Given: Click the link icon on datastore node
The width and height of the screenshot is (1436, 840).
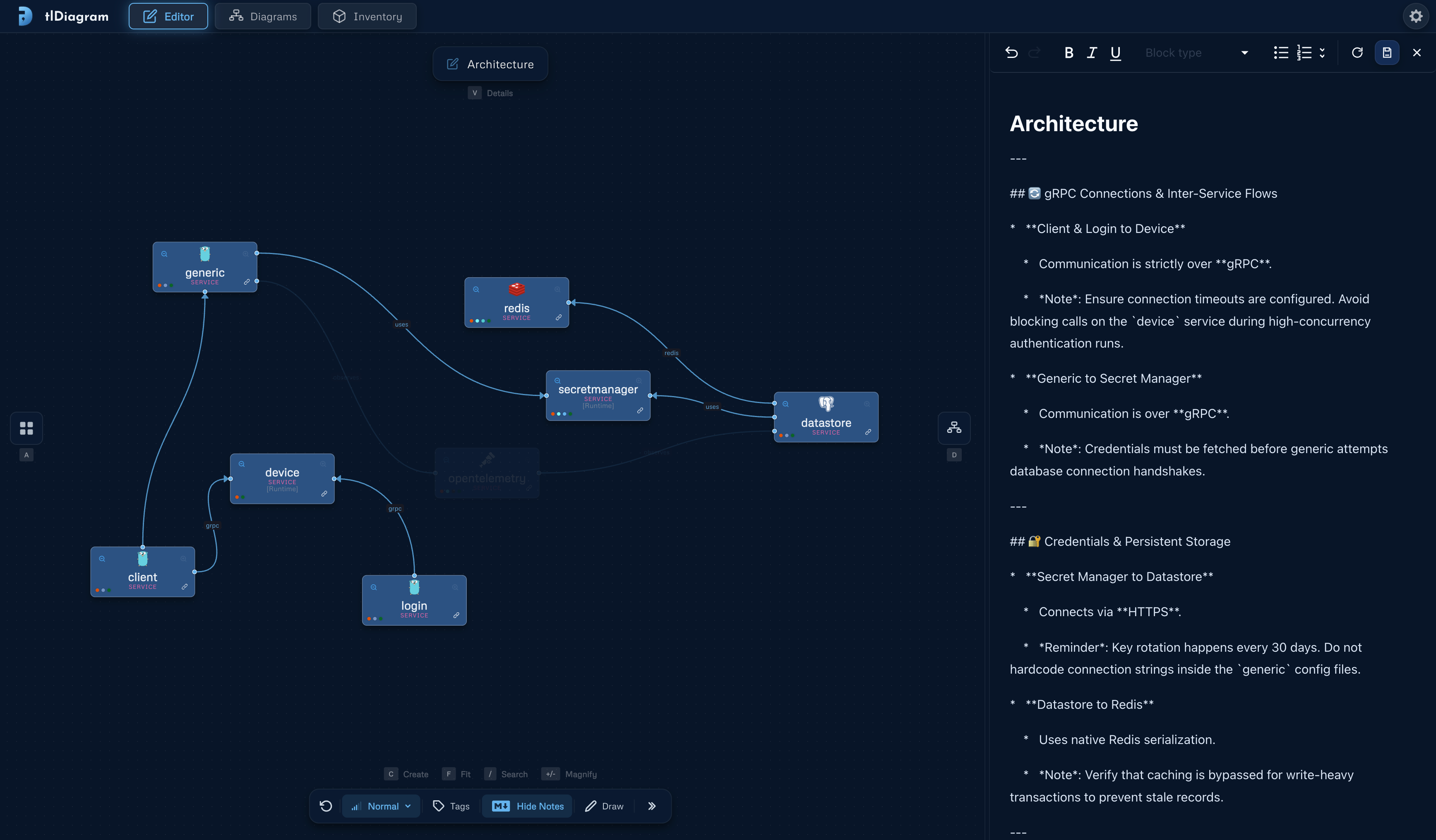Looking at the screenshot, I should [x=868, y=432].
